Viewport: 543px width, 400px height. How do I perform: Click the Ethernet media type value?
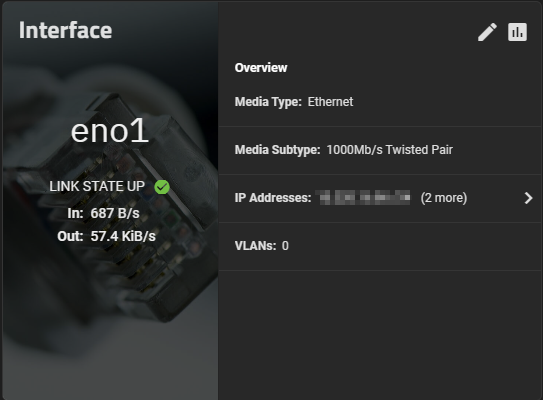tap(330, 102)
